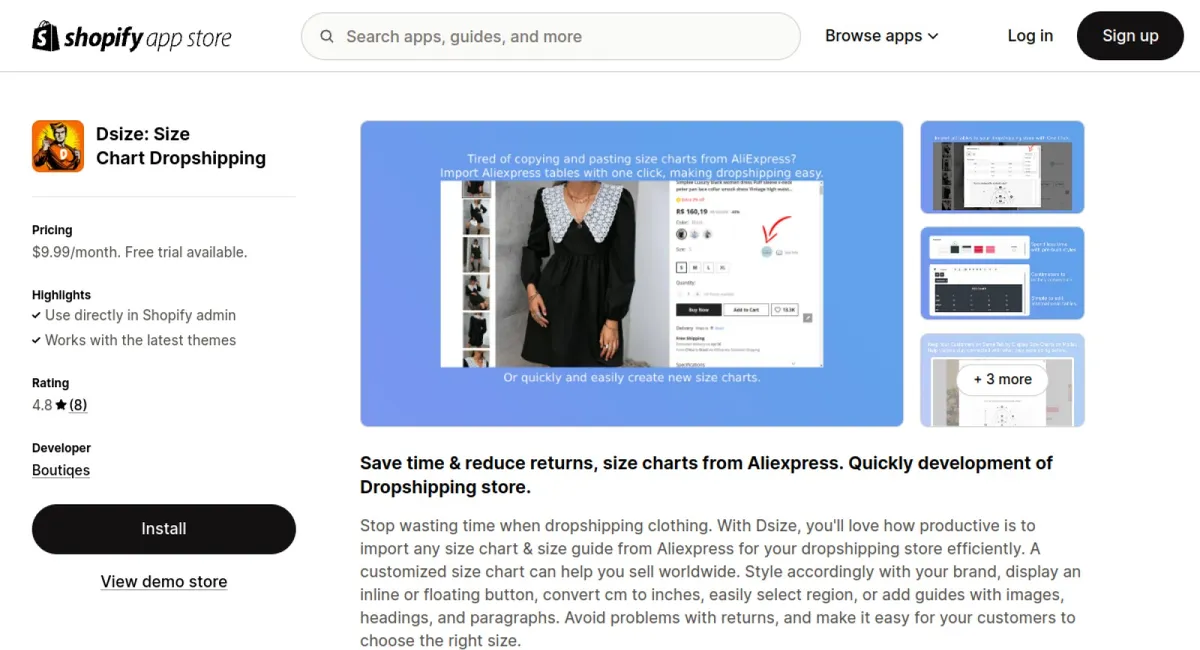1200x650 pixels.
Task: Click the Shopify app store logo
Action: (132, 37)
